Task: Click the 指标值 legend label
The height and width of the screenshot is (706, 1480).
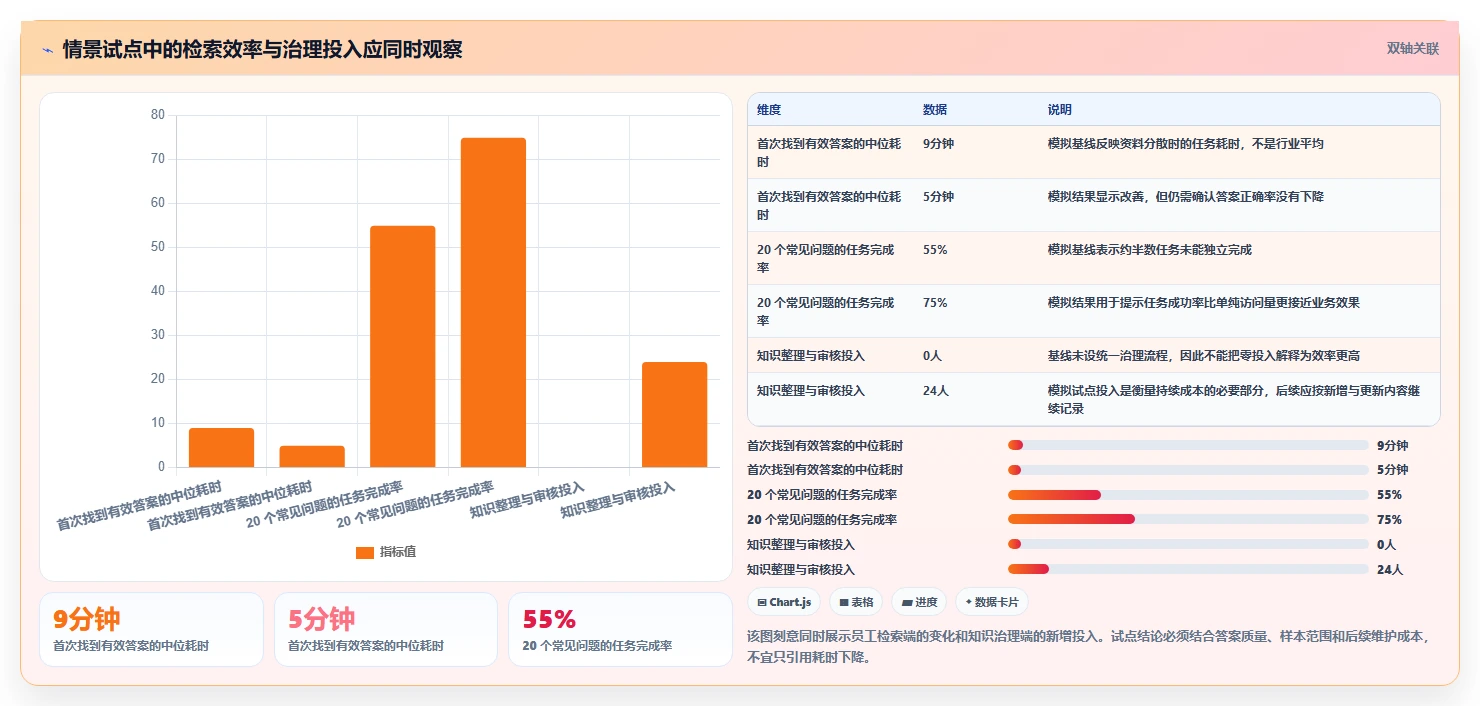Action: pos(397,552)
